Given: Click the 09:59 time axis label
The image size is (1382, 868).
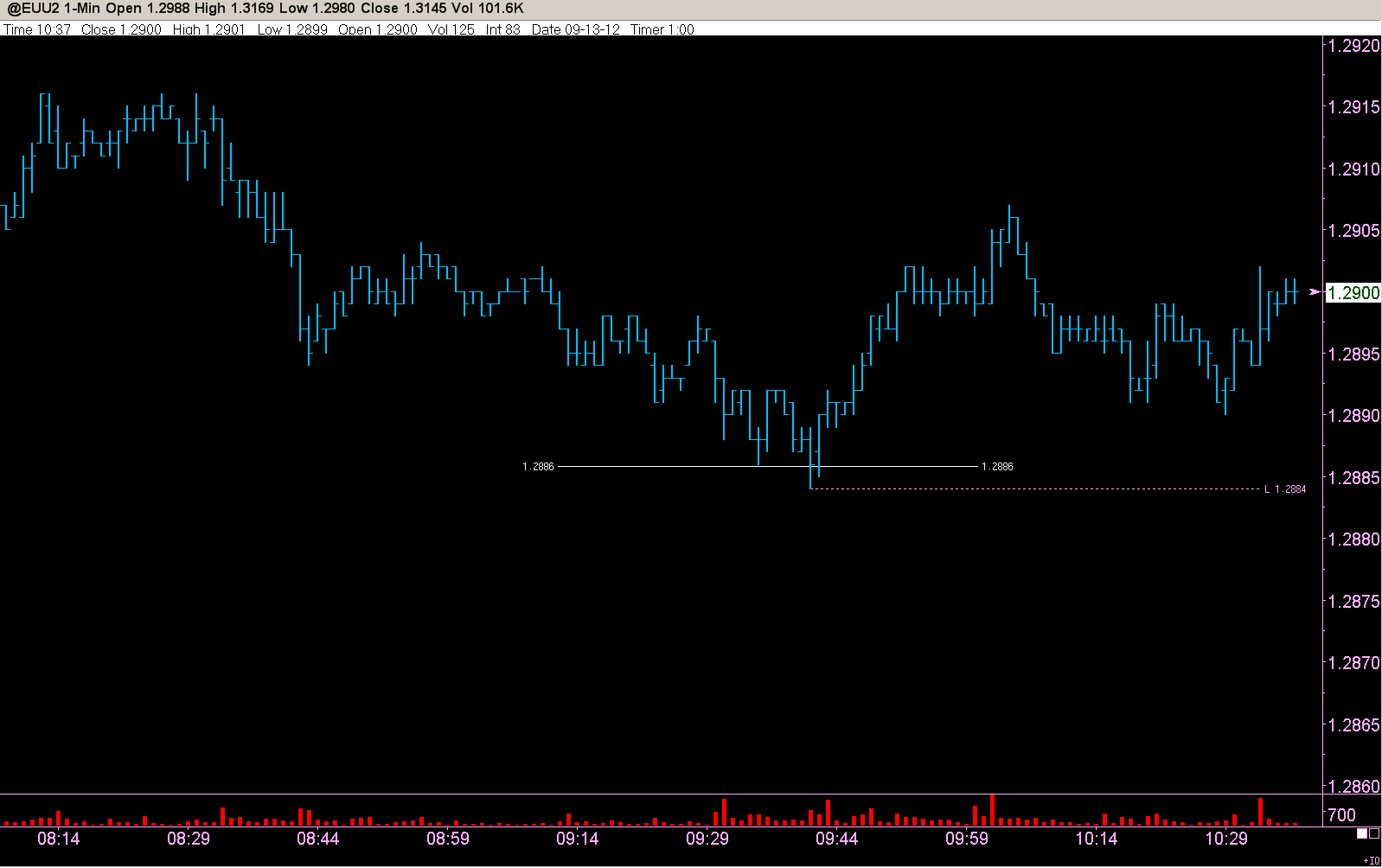Looking at the screenshot, I should (x=967, y=839).
